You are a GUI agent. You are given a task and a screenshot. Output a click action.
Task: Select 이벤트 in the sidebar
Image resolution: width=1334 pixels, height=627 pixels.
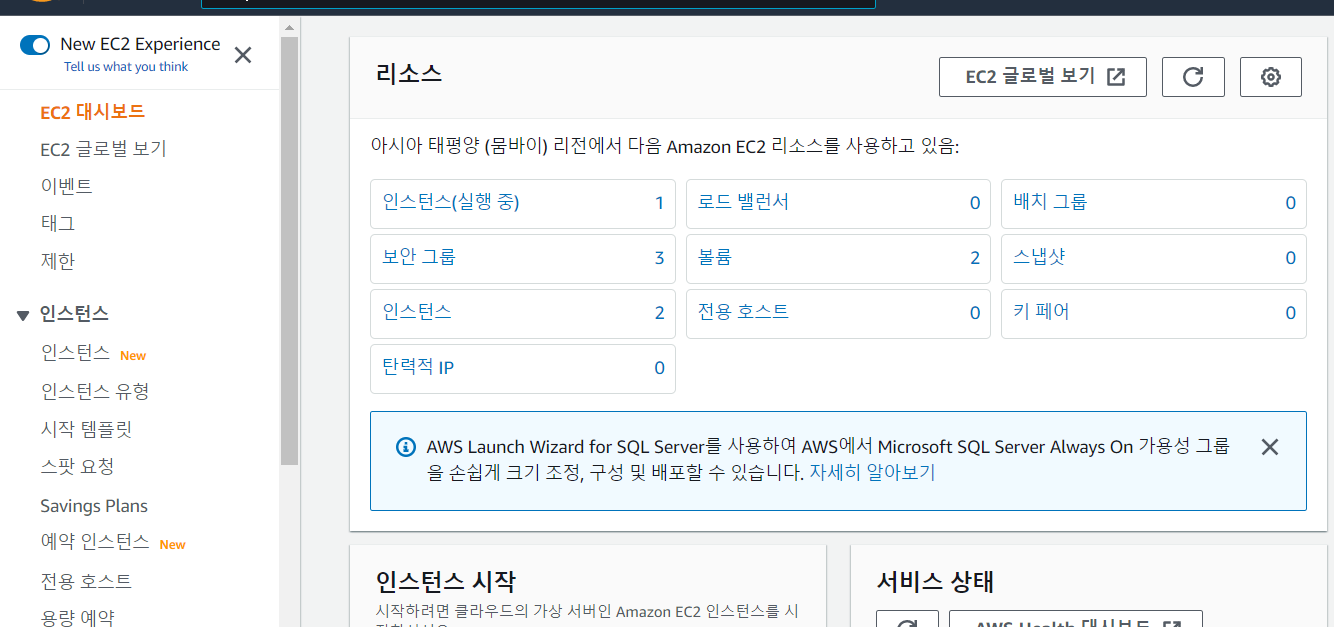pos(66,186)
